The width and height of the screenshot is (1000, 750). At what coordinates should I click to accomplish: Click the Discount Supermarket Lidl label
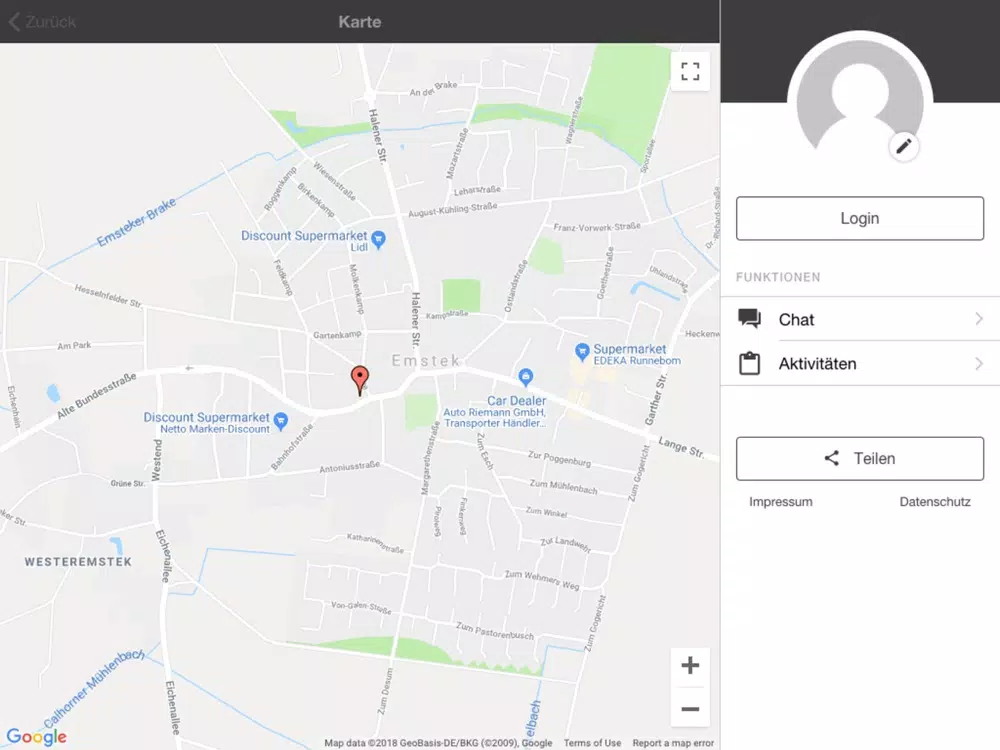pos(304,241)
